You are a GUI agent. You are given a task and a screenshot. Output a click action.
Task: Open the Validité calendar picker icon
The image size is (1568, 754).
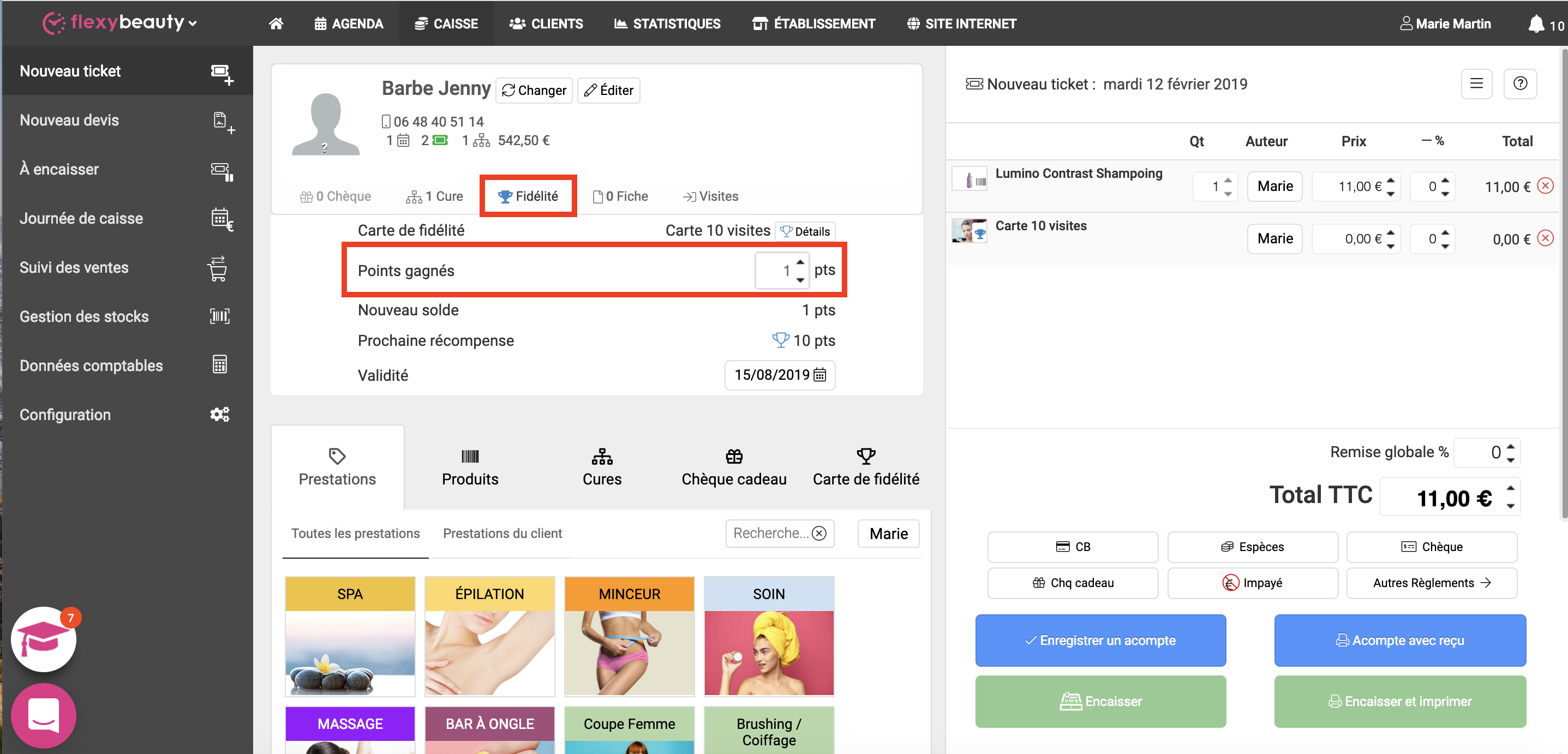tap(820, 375)
